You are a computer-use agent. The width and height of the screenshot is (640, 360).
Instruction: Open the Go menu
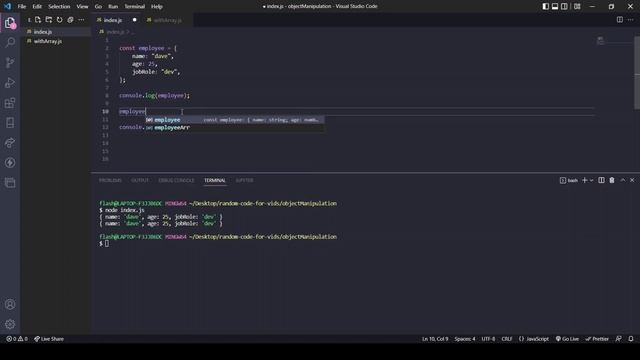98,7
